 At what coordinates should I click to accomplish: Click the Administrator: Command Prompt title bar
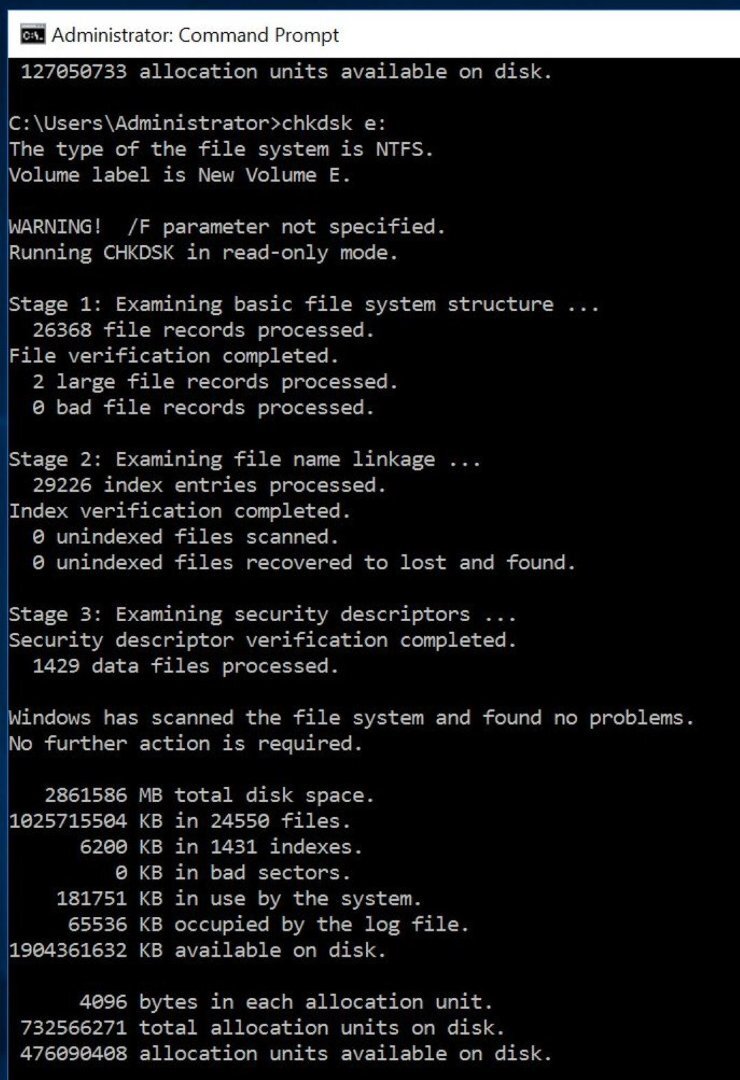tap(373, 34)
